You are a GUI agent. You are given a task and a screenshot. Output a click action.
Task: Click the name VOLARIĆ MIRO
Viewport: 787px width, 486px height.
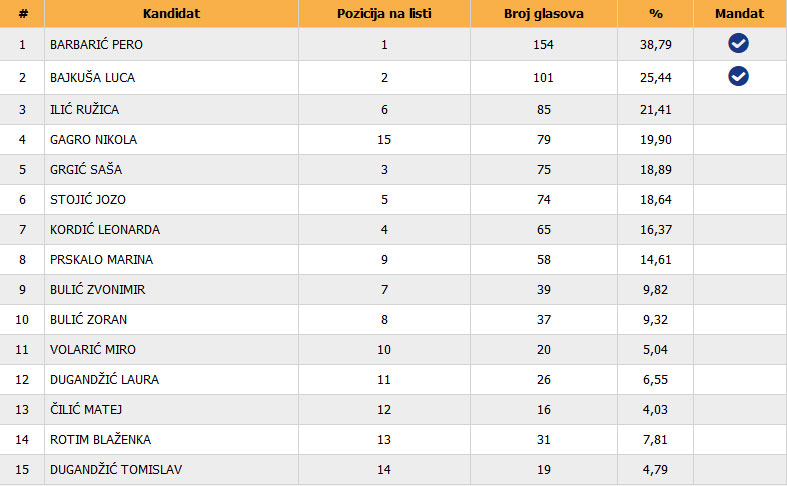93,350
